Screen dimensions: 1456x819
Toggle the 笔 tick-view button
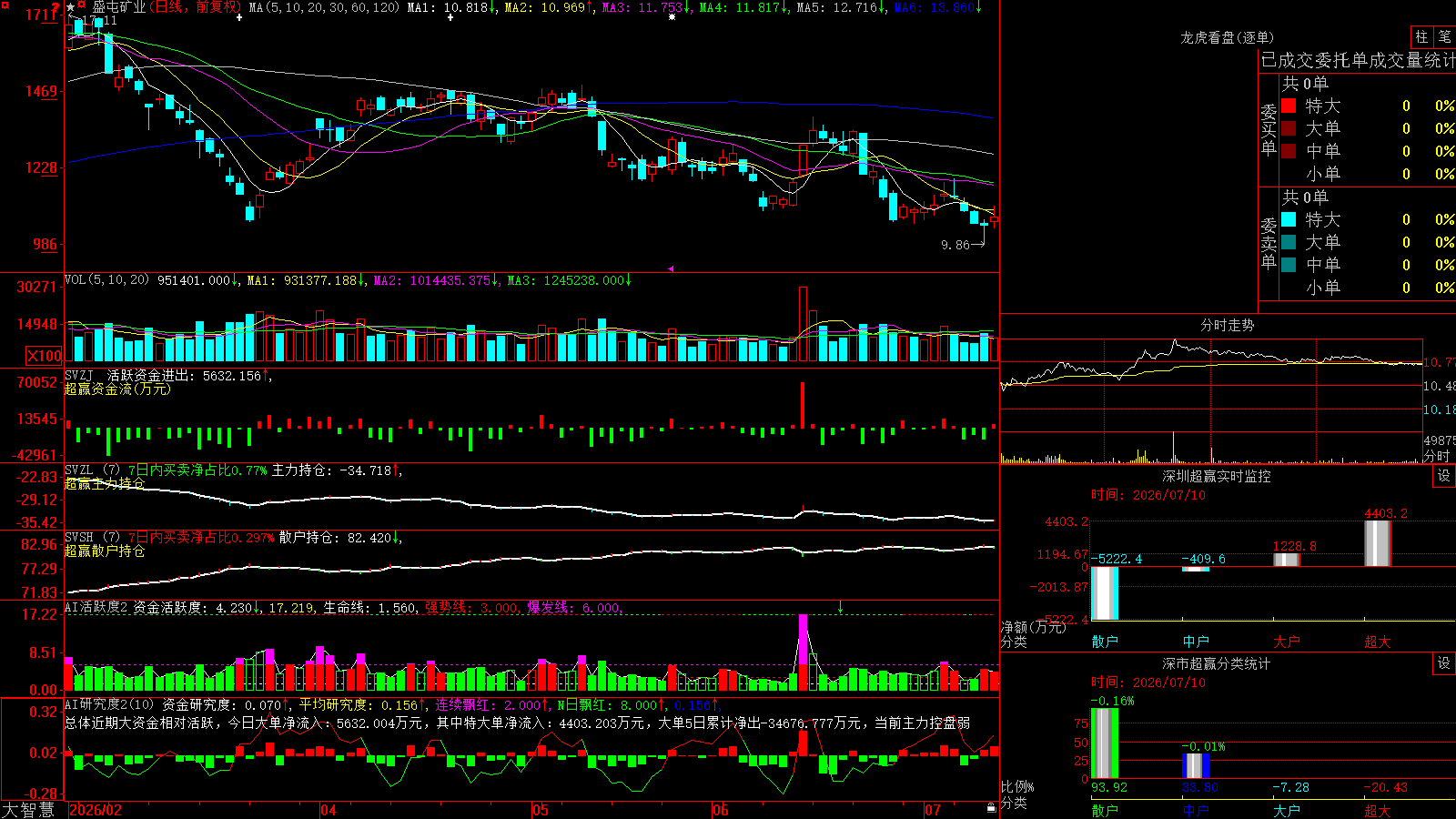tap(1444, 36)
